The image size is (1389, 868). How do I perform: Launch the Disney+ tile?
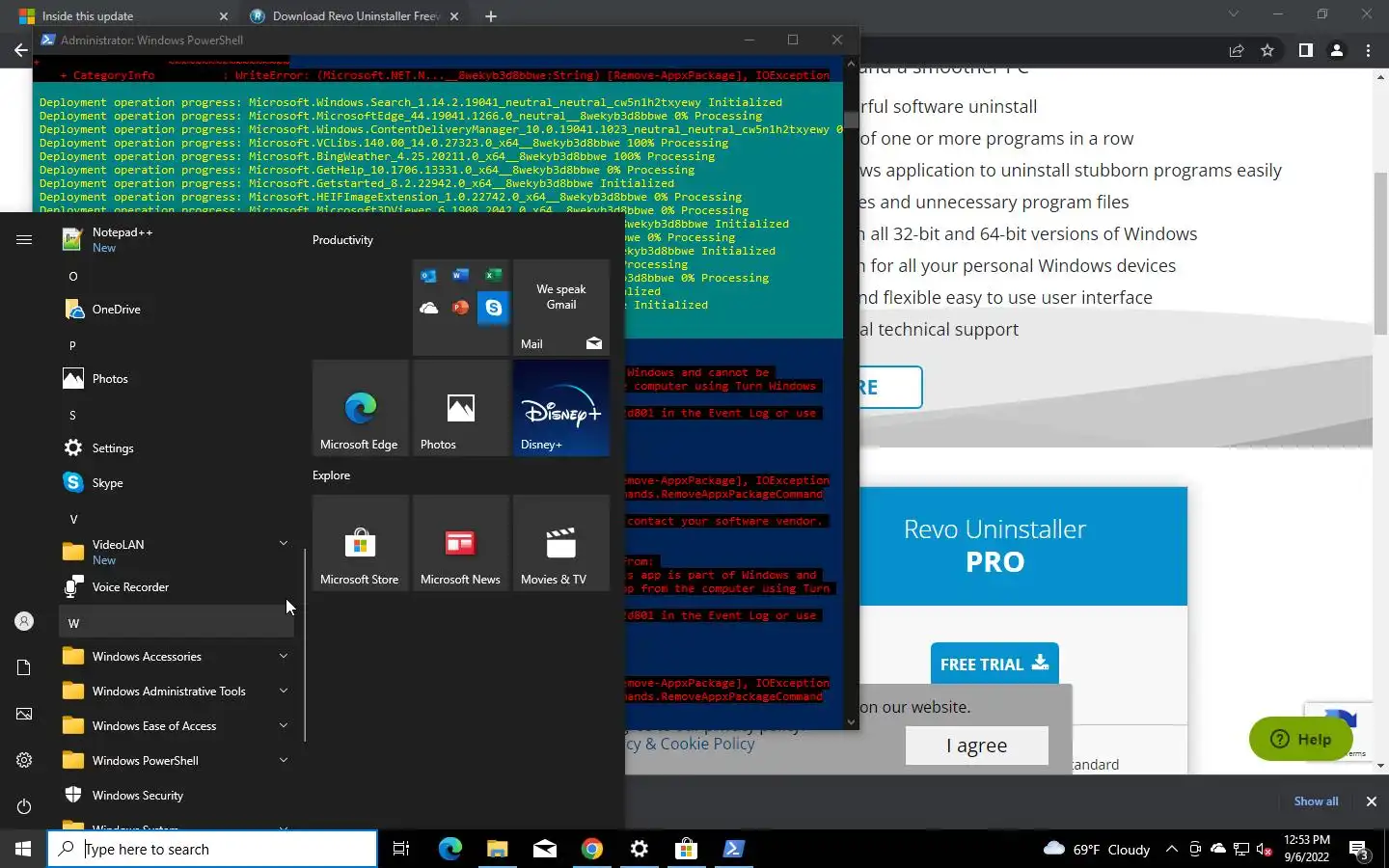coord(561,408)
